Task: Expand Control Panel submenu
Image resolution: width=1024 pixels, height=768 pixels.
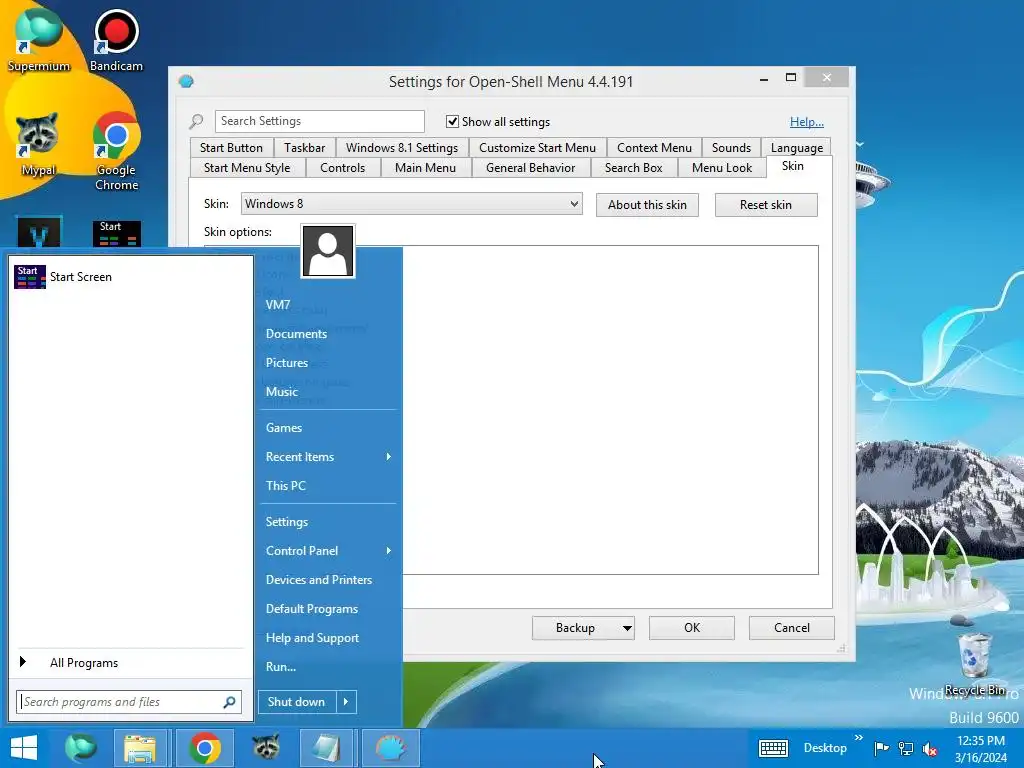Action: (389, 551)
